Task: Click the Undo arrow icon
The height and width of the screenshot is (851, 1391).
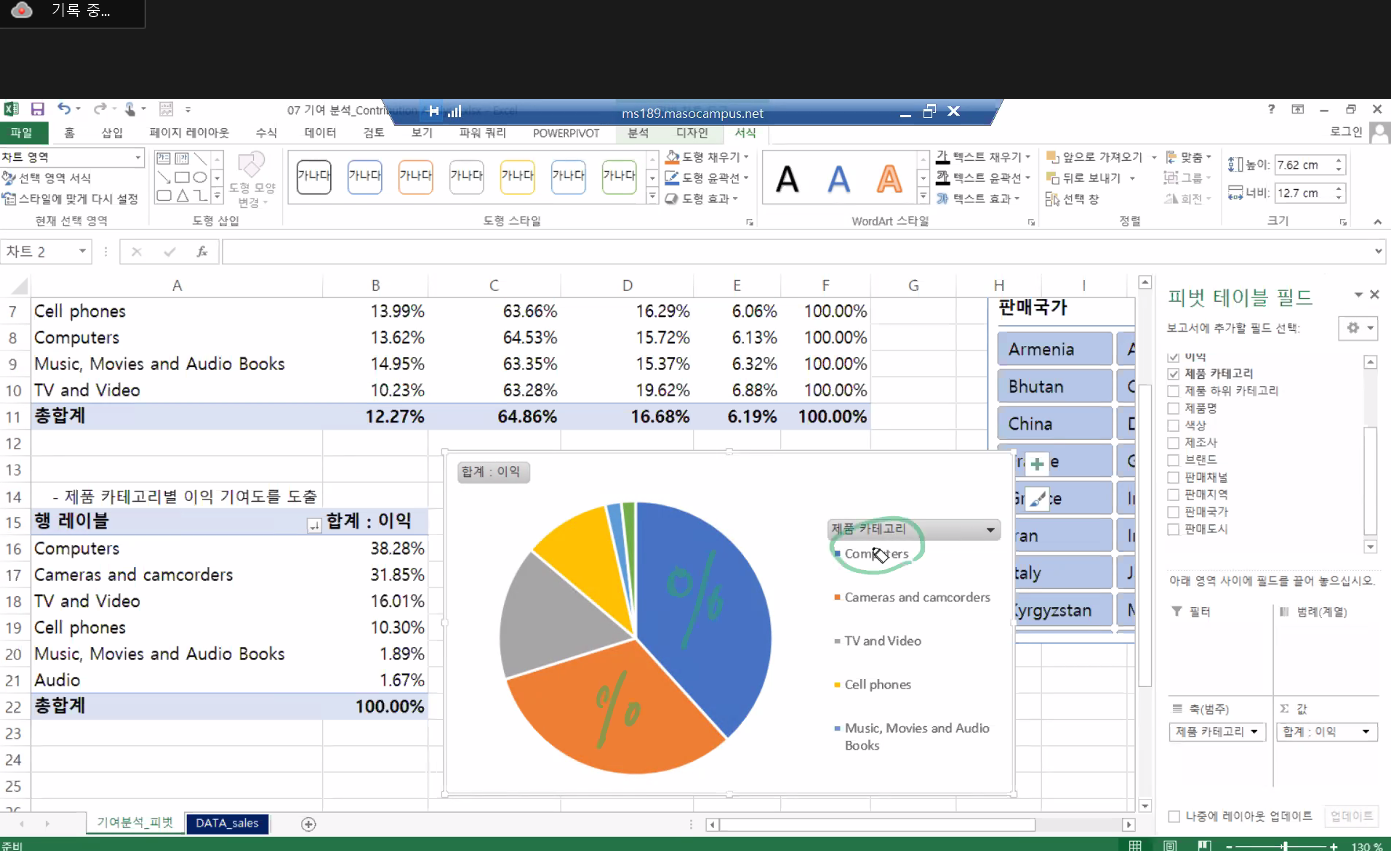Action: pos(64,109)
